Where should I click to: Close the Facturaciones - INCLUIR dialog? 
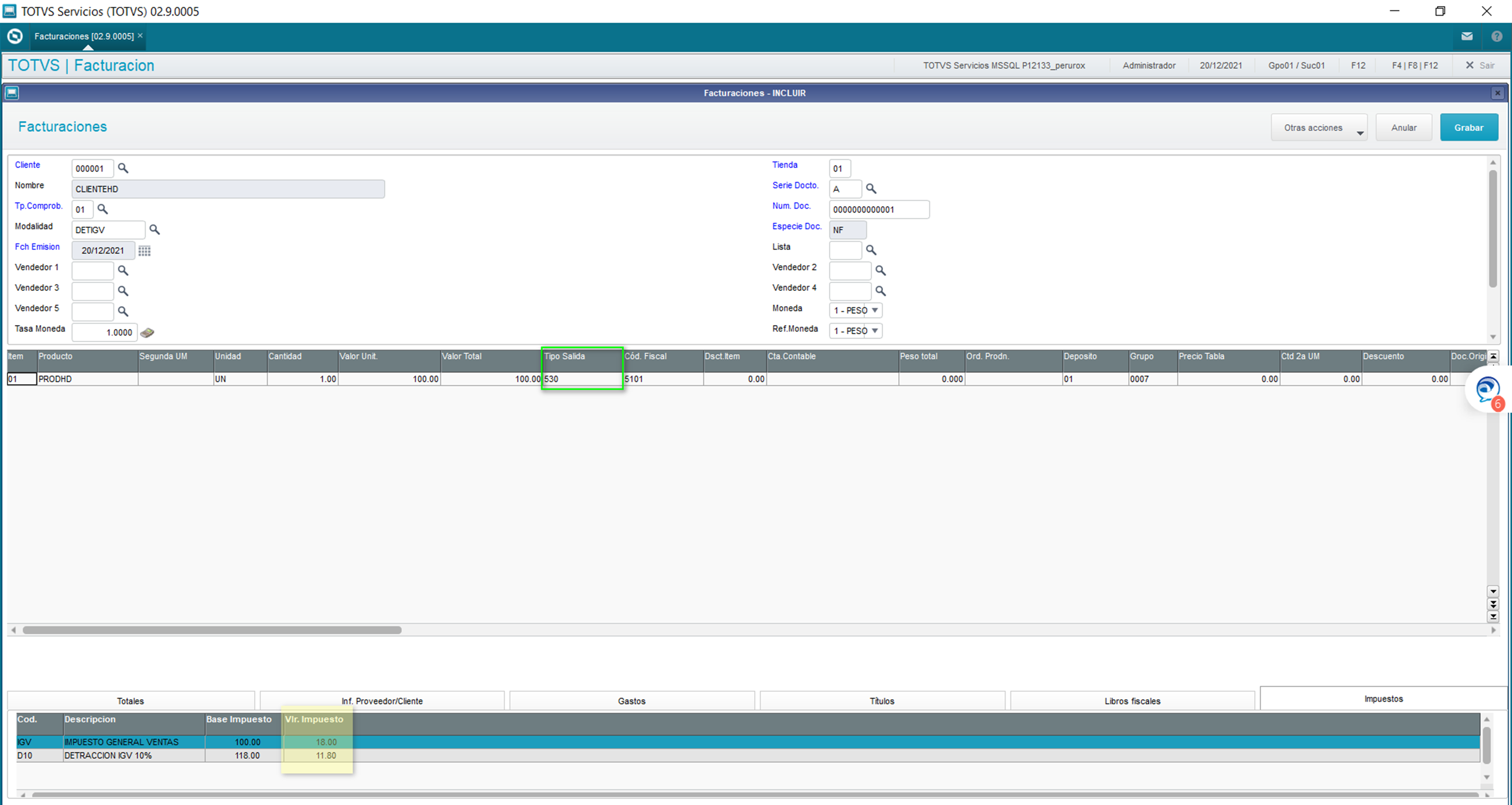pyautogui.click(x=1497, y=93)
